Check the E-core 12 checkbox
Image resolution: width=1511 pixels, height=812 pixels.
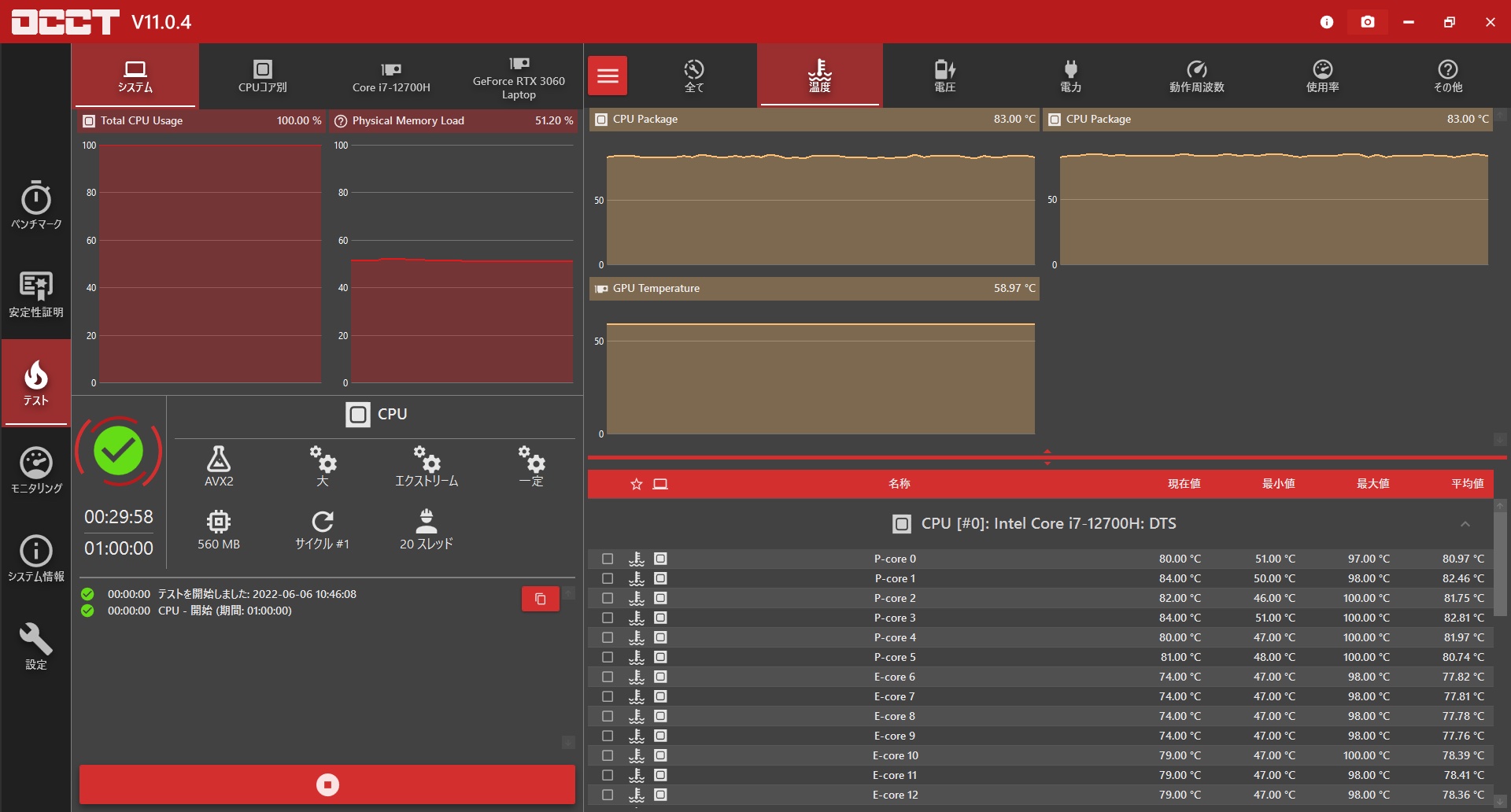point(608,795)
